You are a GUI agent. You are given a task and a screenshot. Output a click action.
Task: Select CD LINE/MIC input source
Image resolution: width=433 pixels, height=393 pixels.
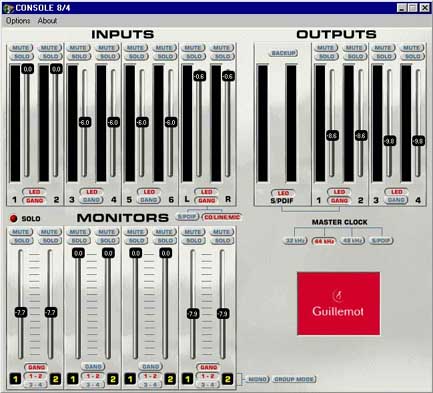point(222,217)
